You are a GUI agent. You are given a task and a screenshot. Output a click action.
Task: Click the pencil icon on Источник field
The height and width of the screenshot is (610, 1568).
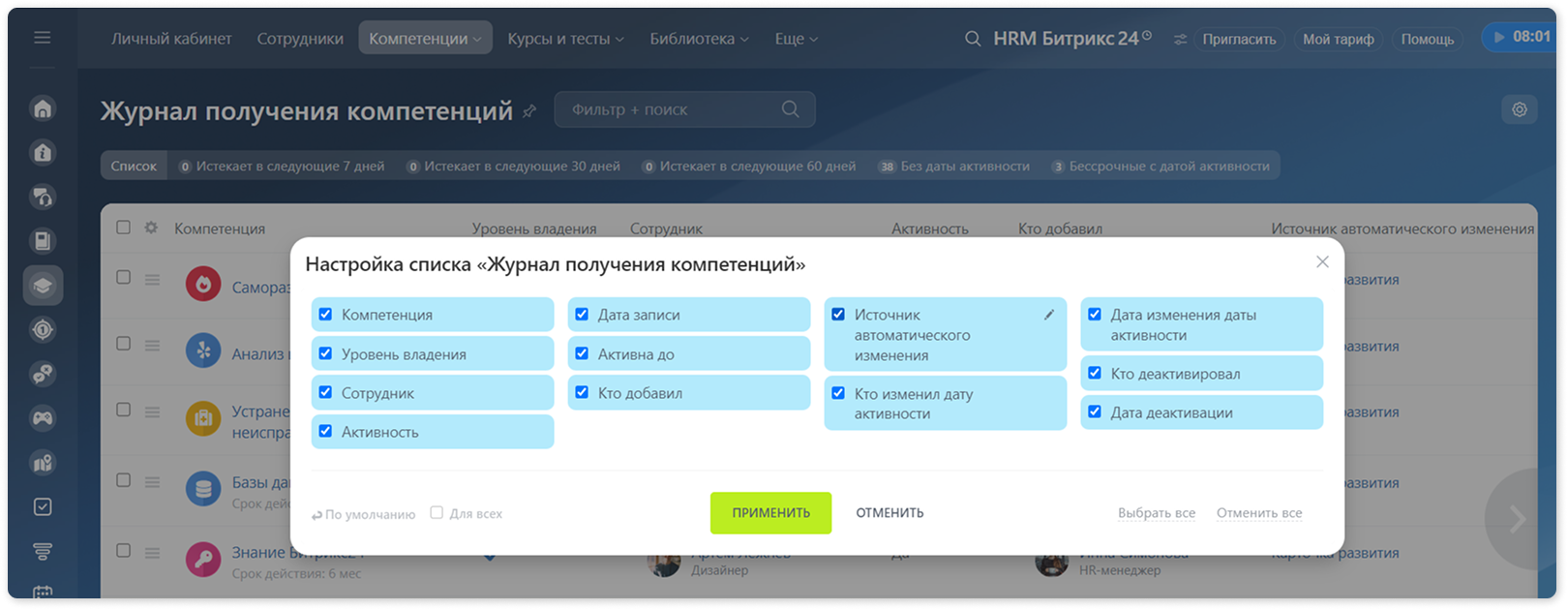click(x=1049, y=315)
